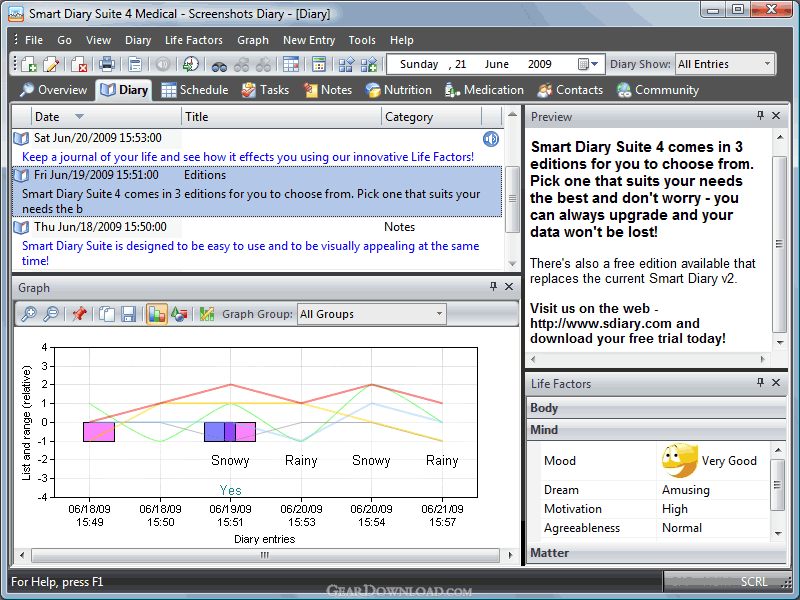Open the Community tab
The height and width of the screenshot is (600, 800).
[658, 90]
